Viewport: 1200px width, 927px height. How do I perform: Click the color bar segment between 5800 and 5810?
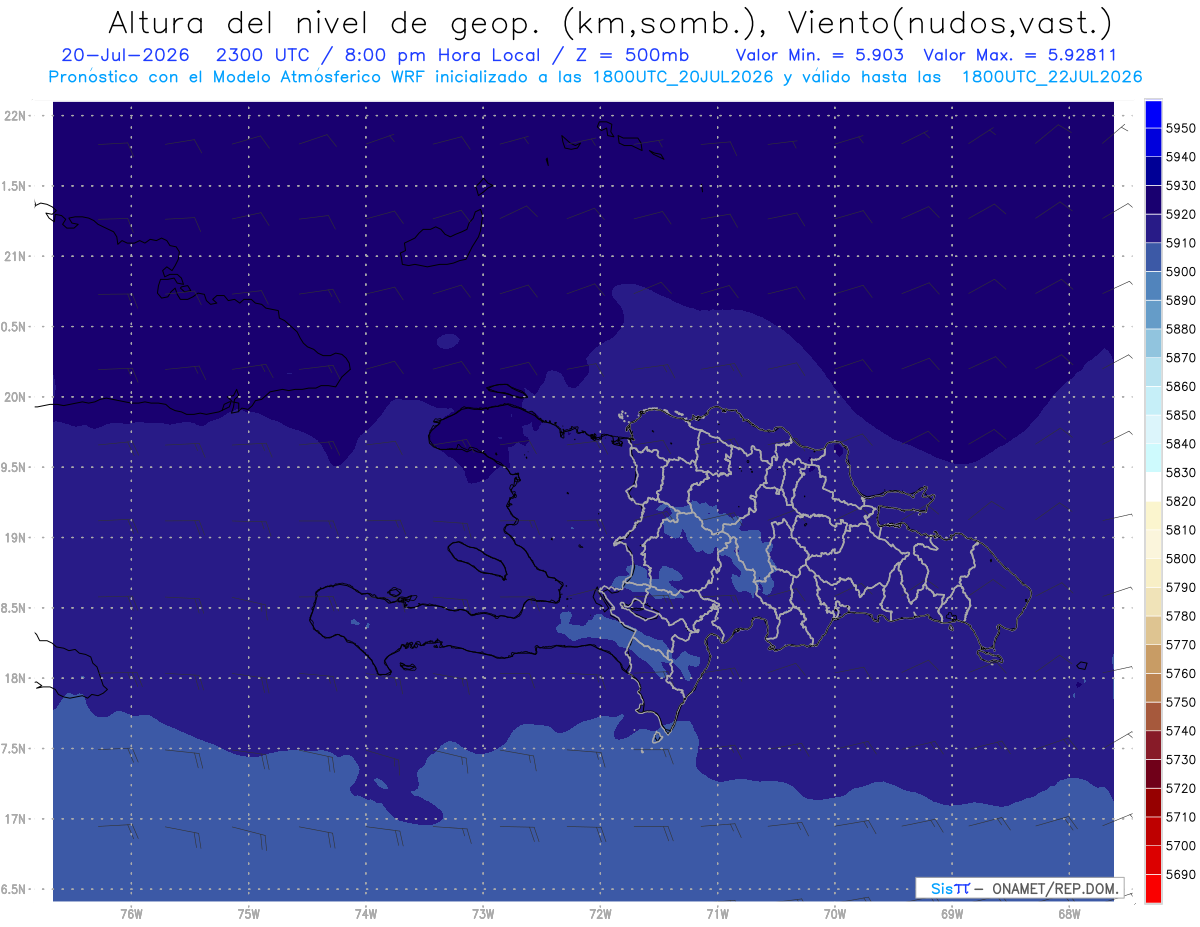(1152, 544)
